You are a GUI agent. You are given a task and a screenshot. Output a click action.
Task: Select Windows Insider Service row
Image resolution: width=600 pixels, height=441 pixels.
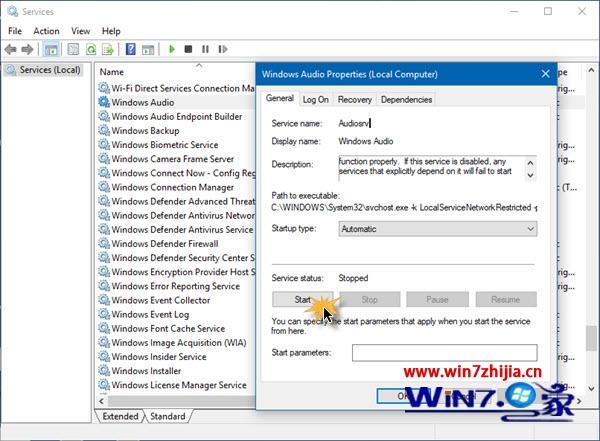176,357
